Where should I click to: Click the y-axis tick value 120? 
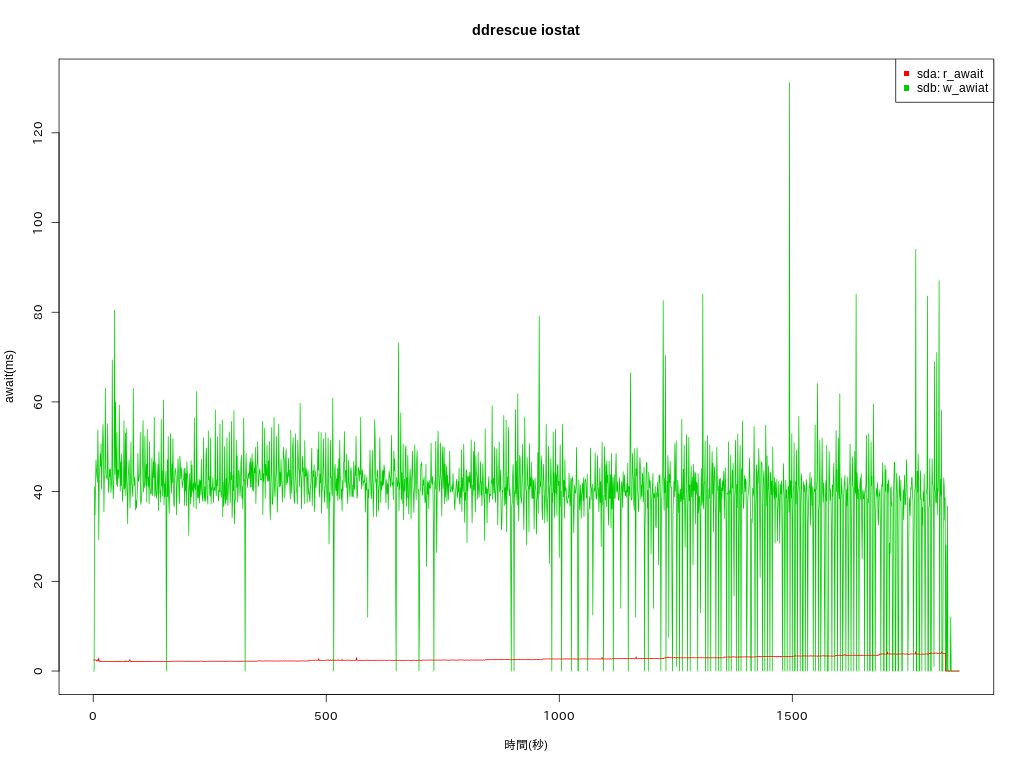(38, 133)
